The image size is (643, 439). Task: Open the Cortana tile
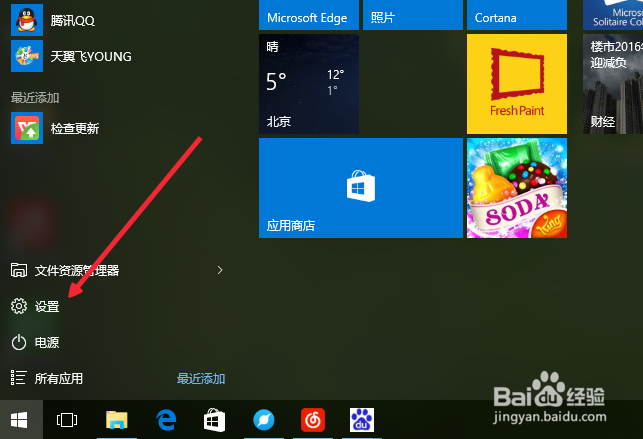click(x=517, y=15)
